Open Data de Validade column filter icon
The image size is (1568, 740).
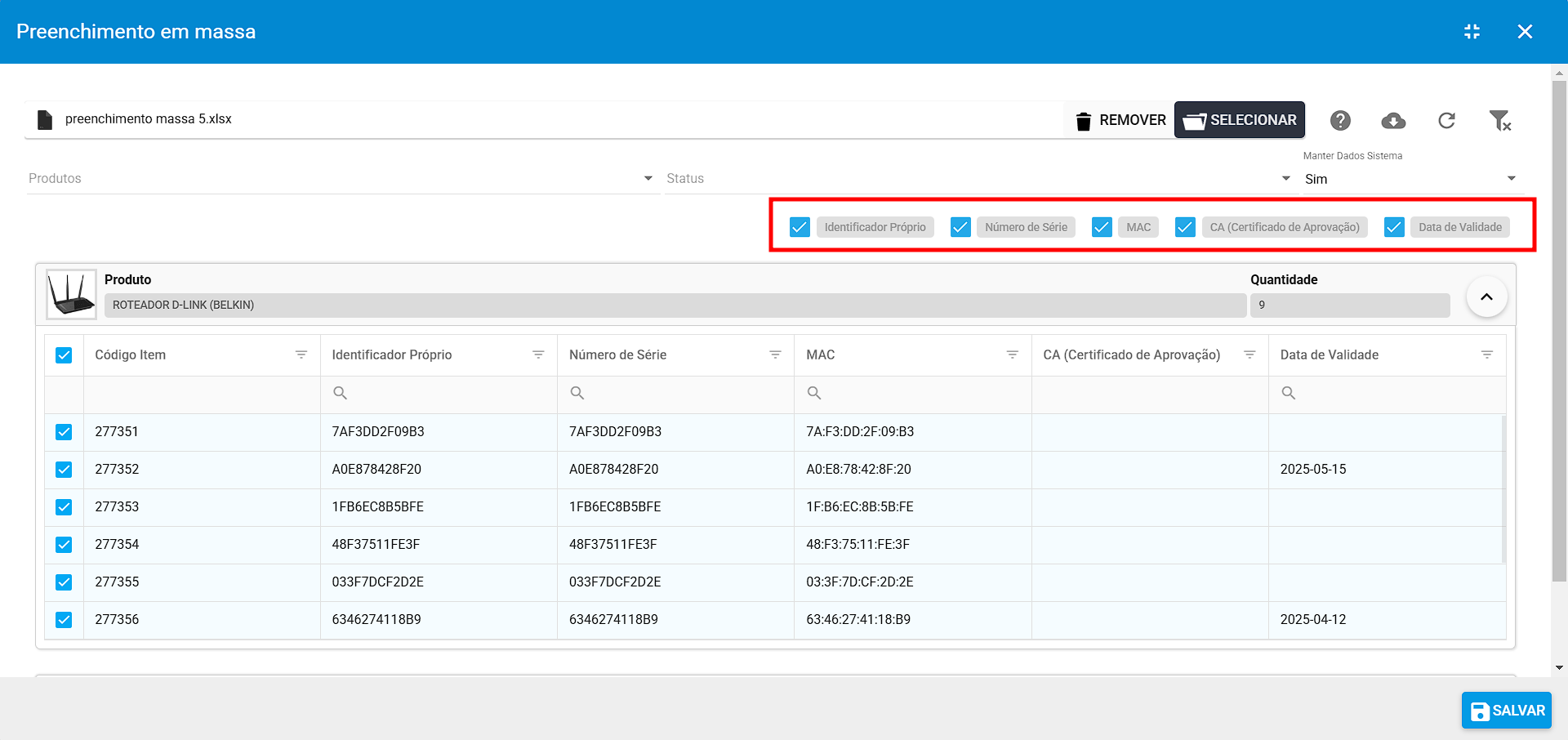(1487, 354)
